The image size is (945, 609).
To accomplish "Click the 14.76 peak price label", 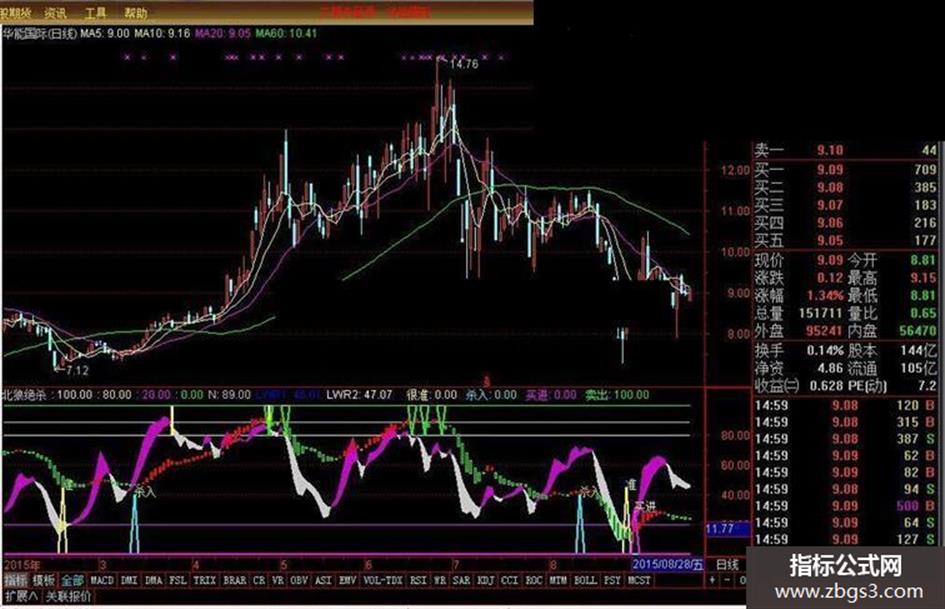I will [x=464, y=64].
